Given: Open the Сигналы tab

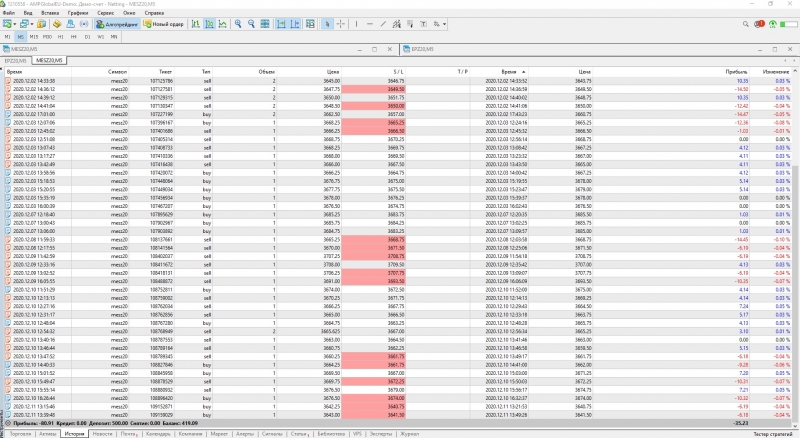Looking at the screenshot, I should click(x=272, y=434).
